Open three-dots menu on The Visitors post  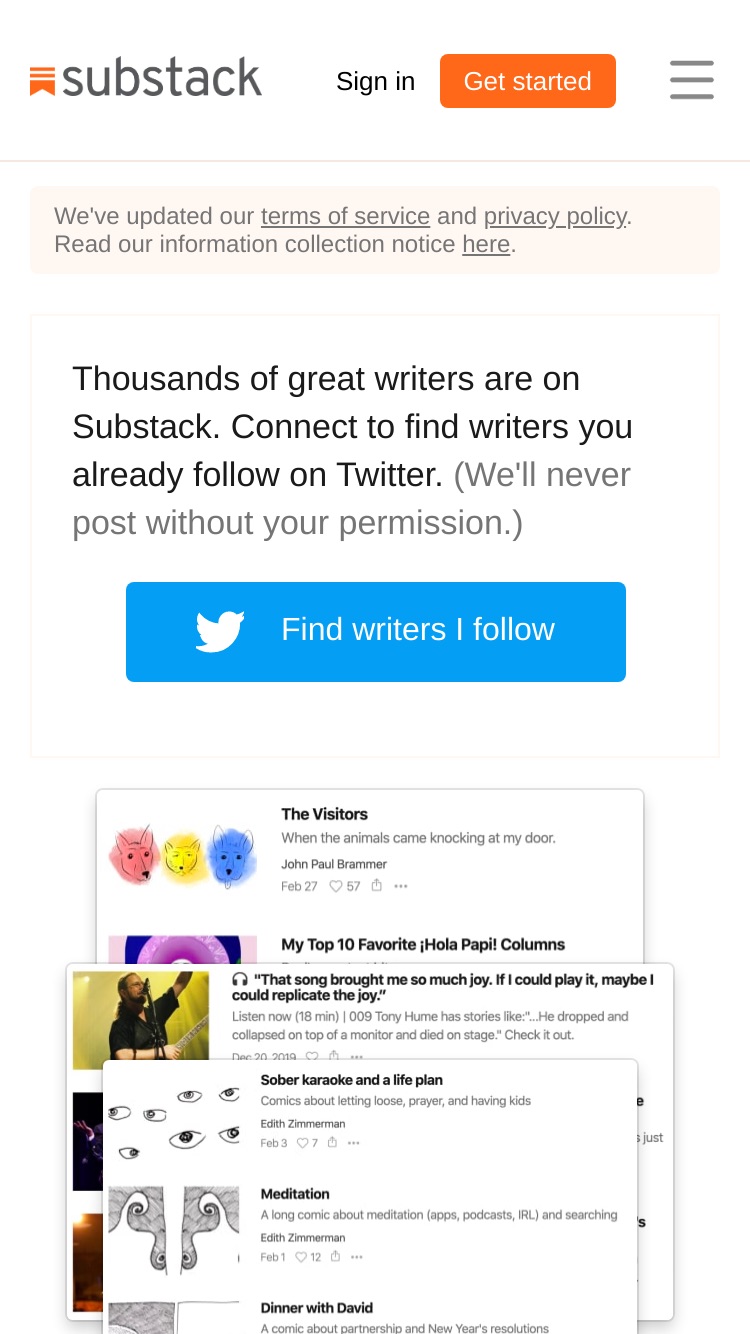point(401,886)
